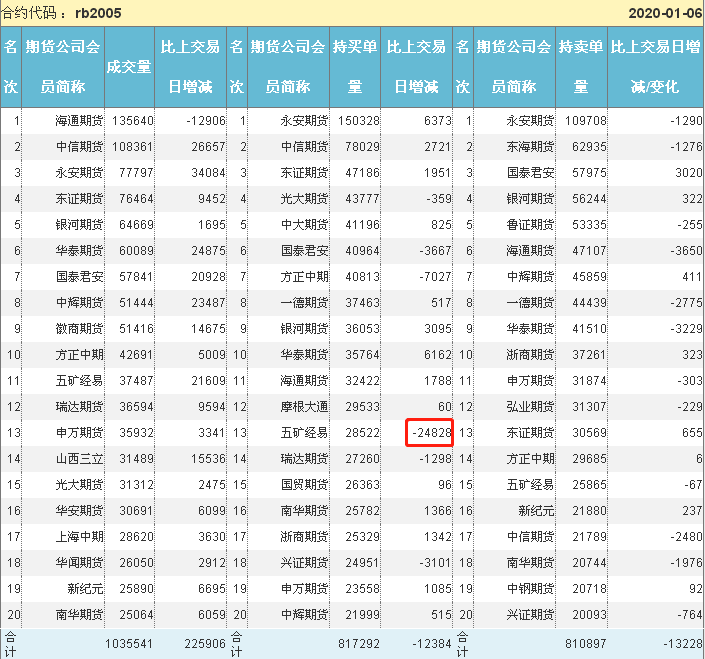Select short position value 30569
Viewport: 705px width, 659px height.
(x=589, y=433)
